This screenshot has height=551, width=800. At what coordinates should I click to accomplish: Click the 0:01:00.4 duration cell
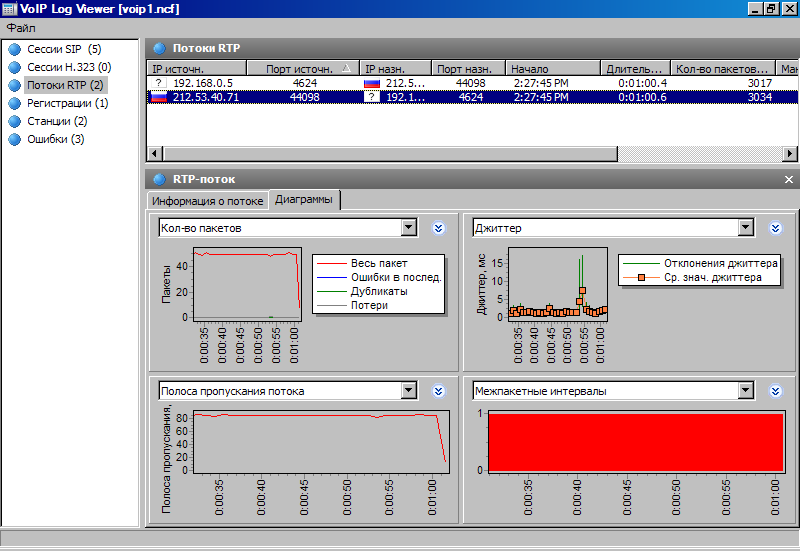pyautogui.click(x=642, y=83)
